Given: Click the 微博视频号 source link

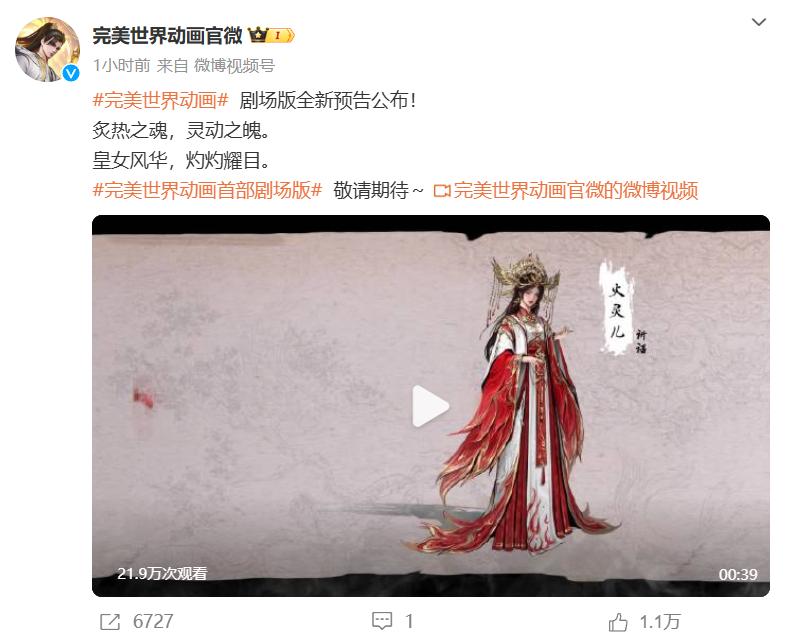Looking at the screenshot, I should [x=234, y=66].
